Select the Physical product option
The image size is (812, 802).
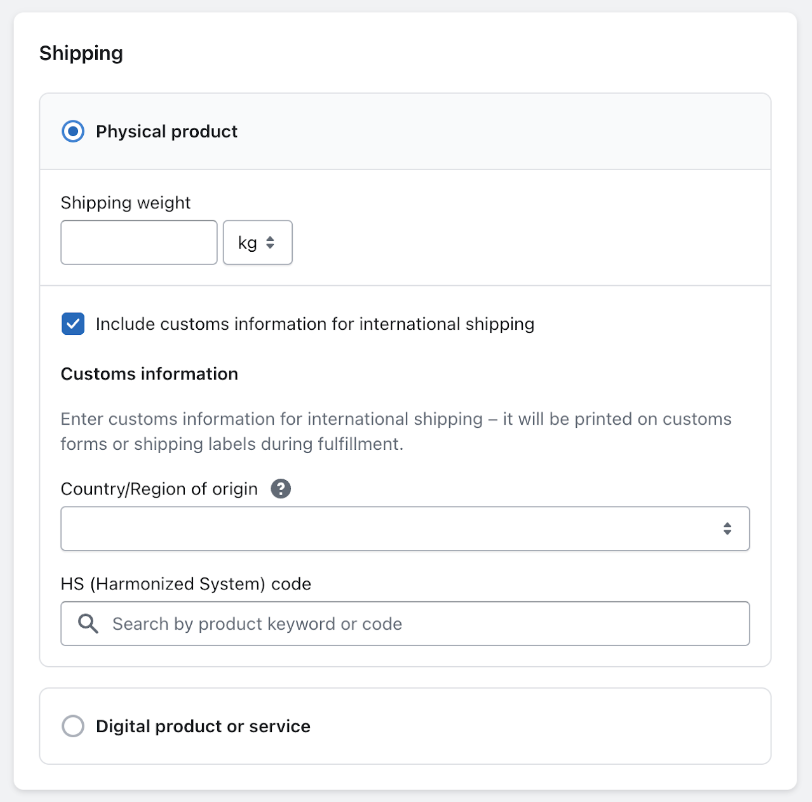click(x=72, y=131)
